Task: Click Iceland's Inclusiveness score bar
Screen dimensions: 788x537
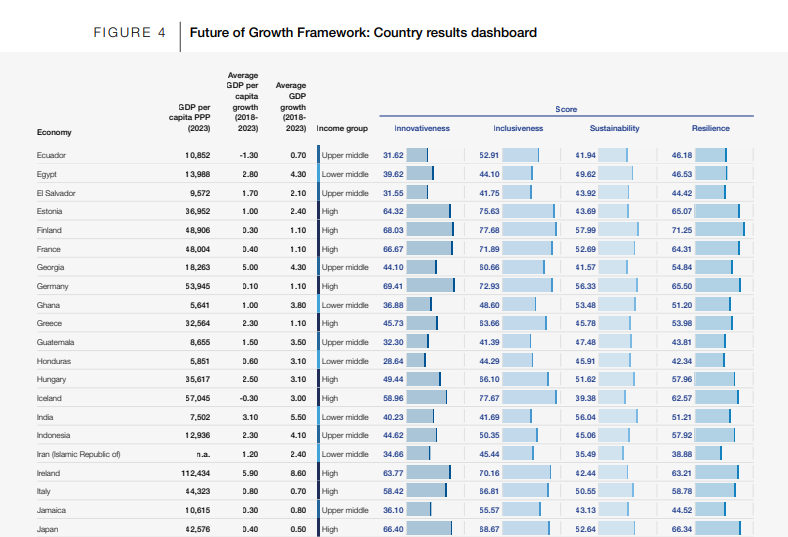Action: (530, 398)
